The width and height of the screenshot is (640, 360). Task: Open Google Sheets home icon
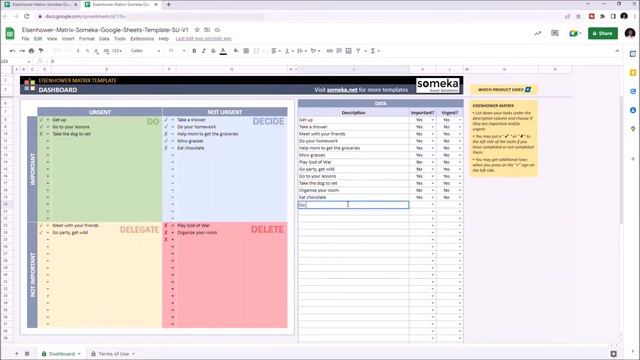[10, 33]
